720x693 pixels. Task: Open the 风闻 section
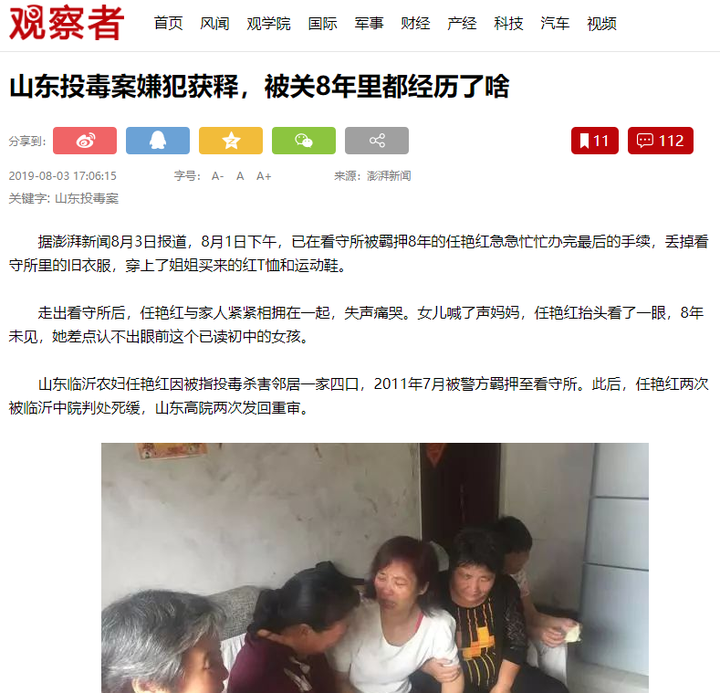tap(214, 23)
